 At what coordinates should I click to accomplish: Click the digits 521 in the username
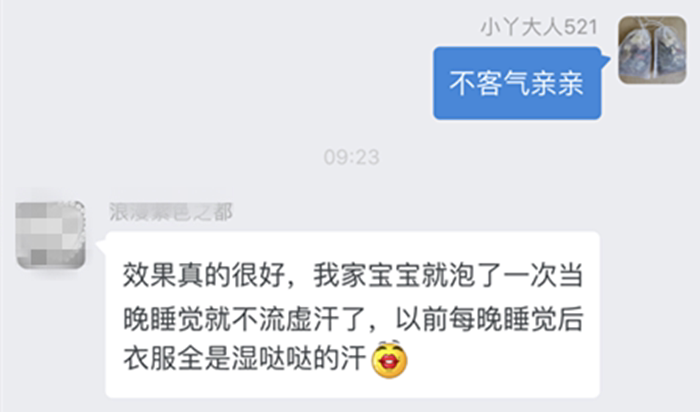pyautogui.click(x=581, y=28)
